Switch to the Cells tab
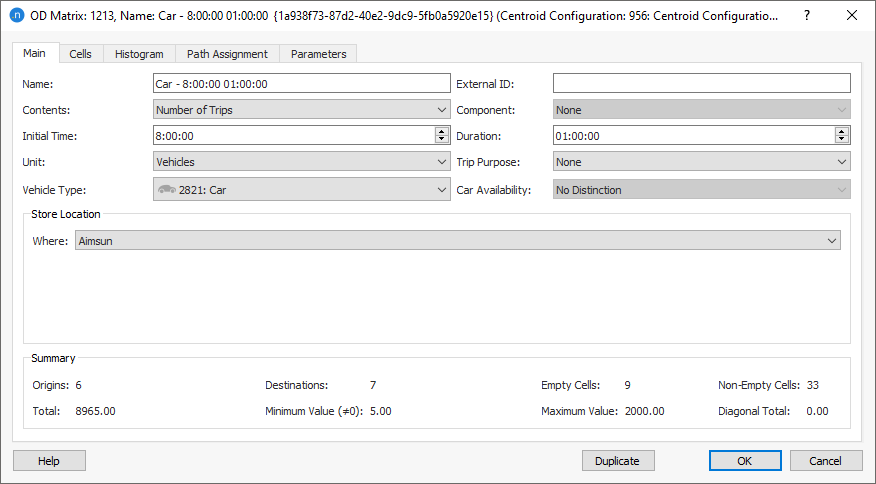This screenshot has width=876, height=484. tap(80, 54)
